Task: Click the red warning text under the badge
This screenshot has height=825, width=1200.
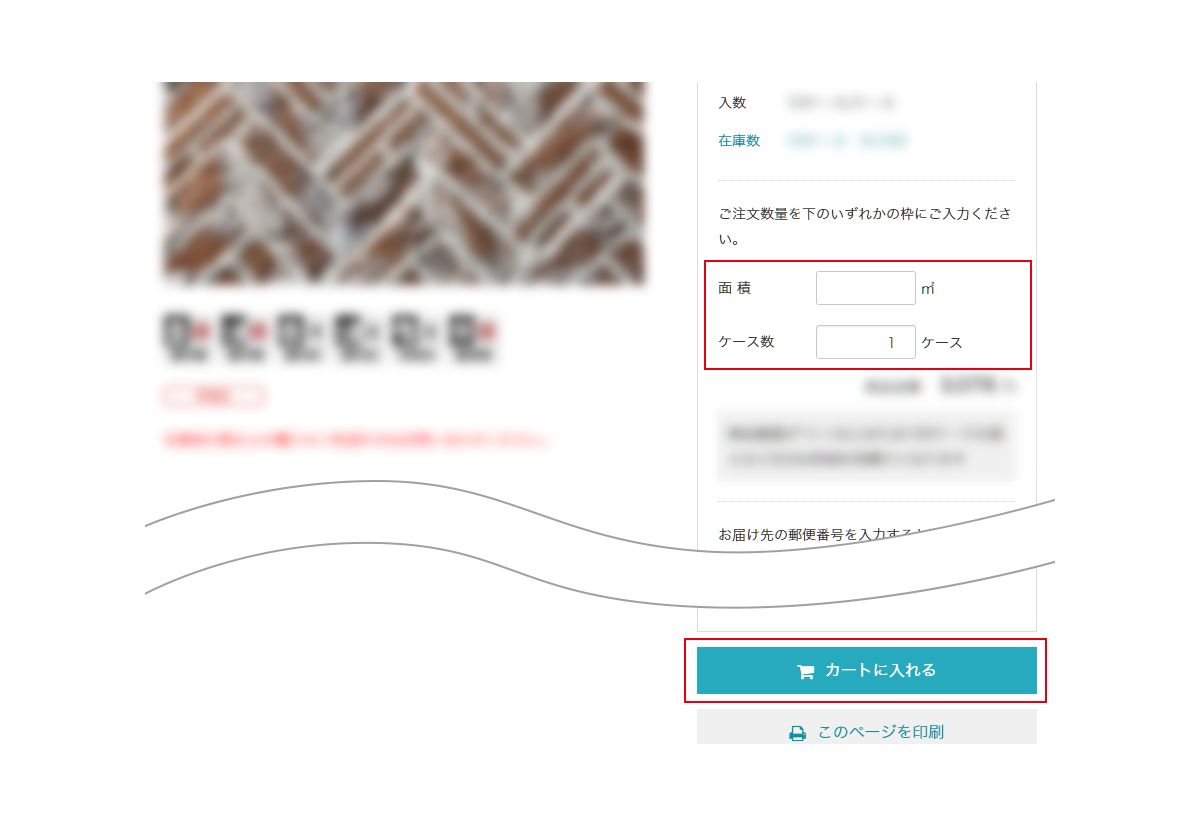Action: (x=355, y=440)
